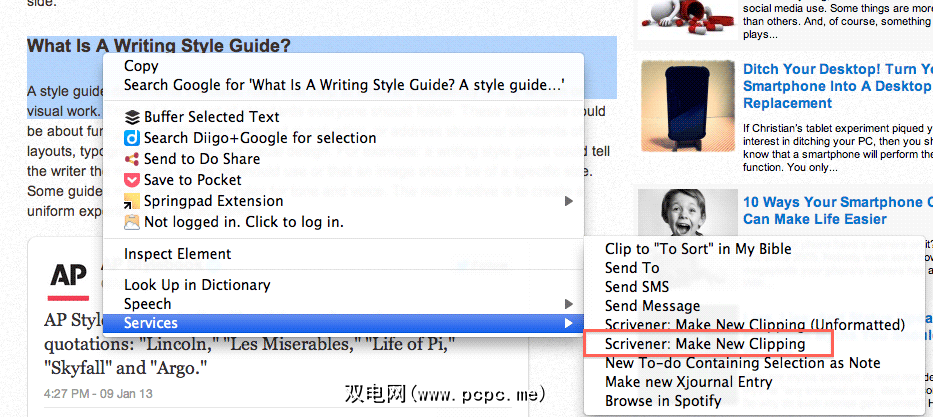Choose Buffer Selected Text
The image size is (933, 417).
tap(343, 117)
